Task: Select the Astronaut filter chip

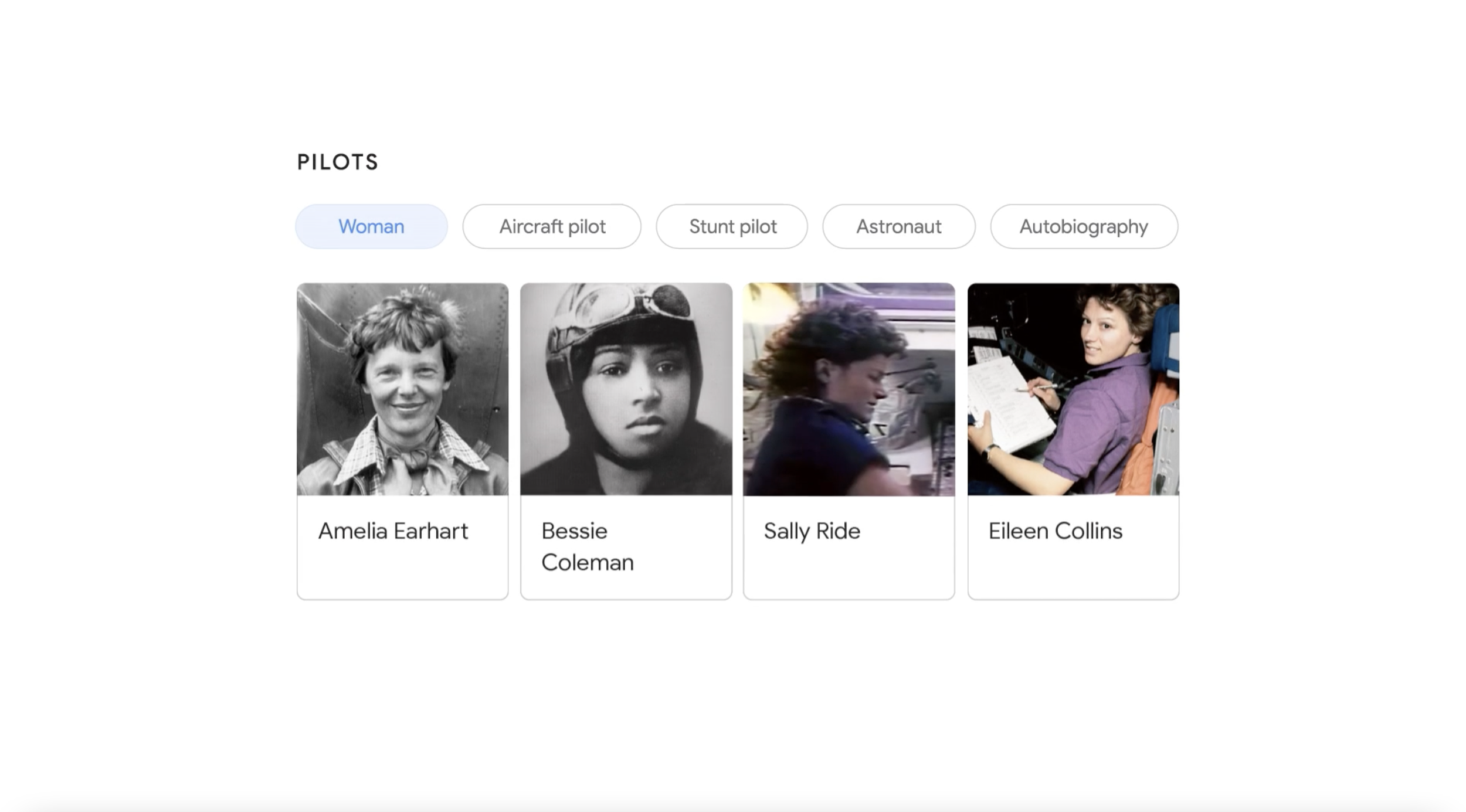Action: click(x=899, y=226)
